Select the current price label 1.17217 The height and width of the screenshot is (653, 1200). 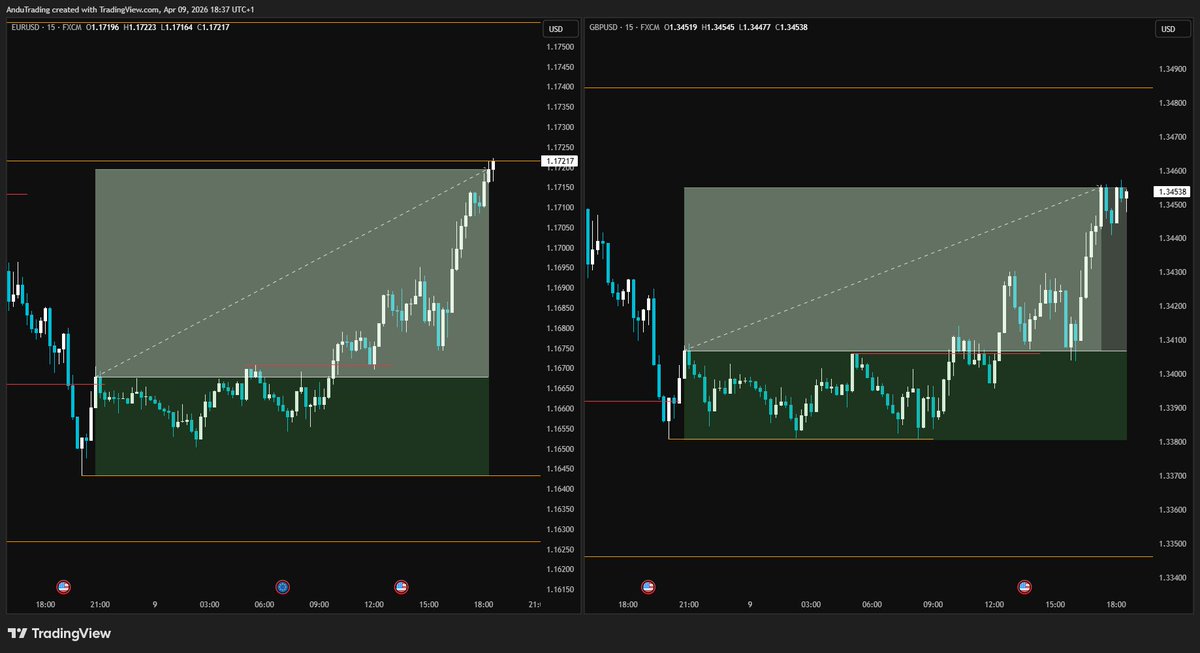(559, 161)
